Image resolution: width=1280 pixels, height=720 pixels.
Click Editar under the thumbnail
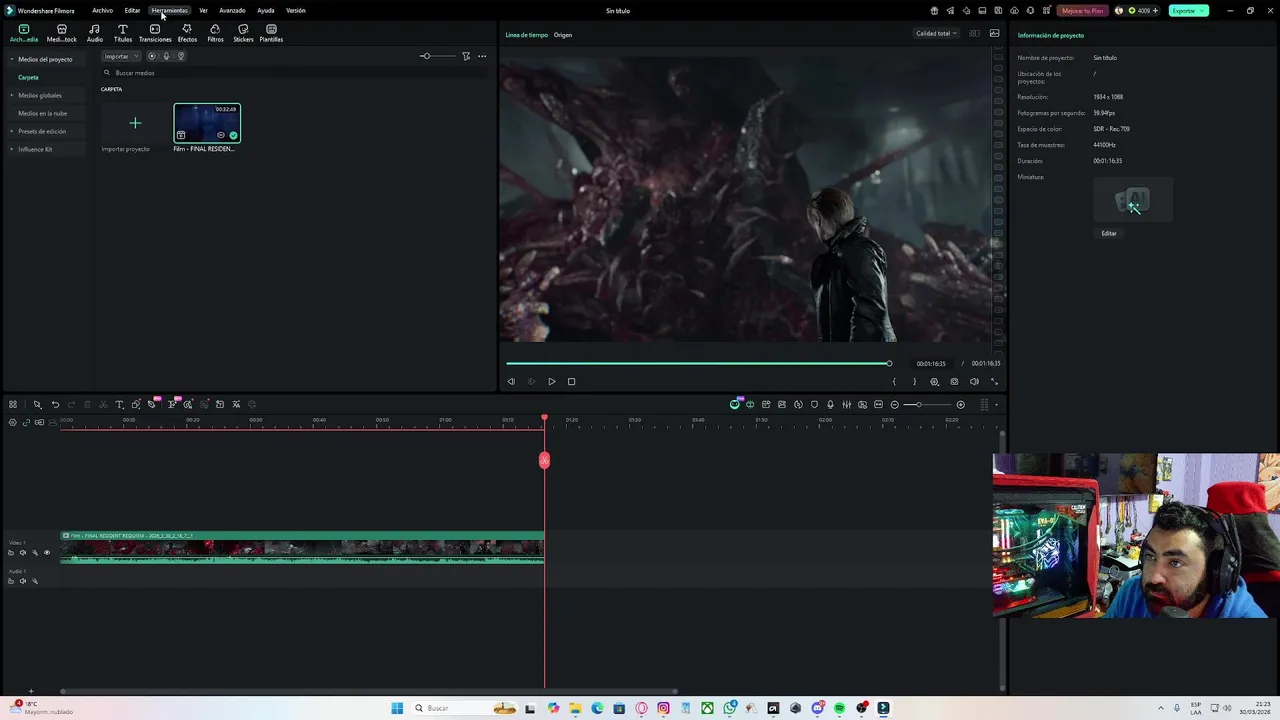click(1109, 233)
